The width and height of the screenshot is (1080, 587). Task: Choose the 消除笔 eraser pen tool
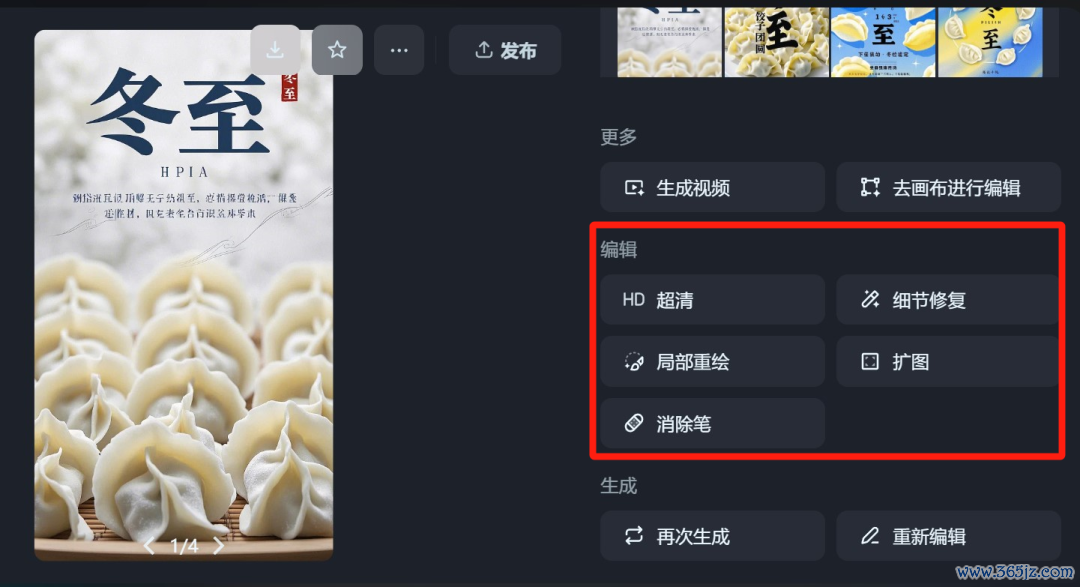click(712, 424)
